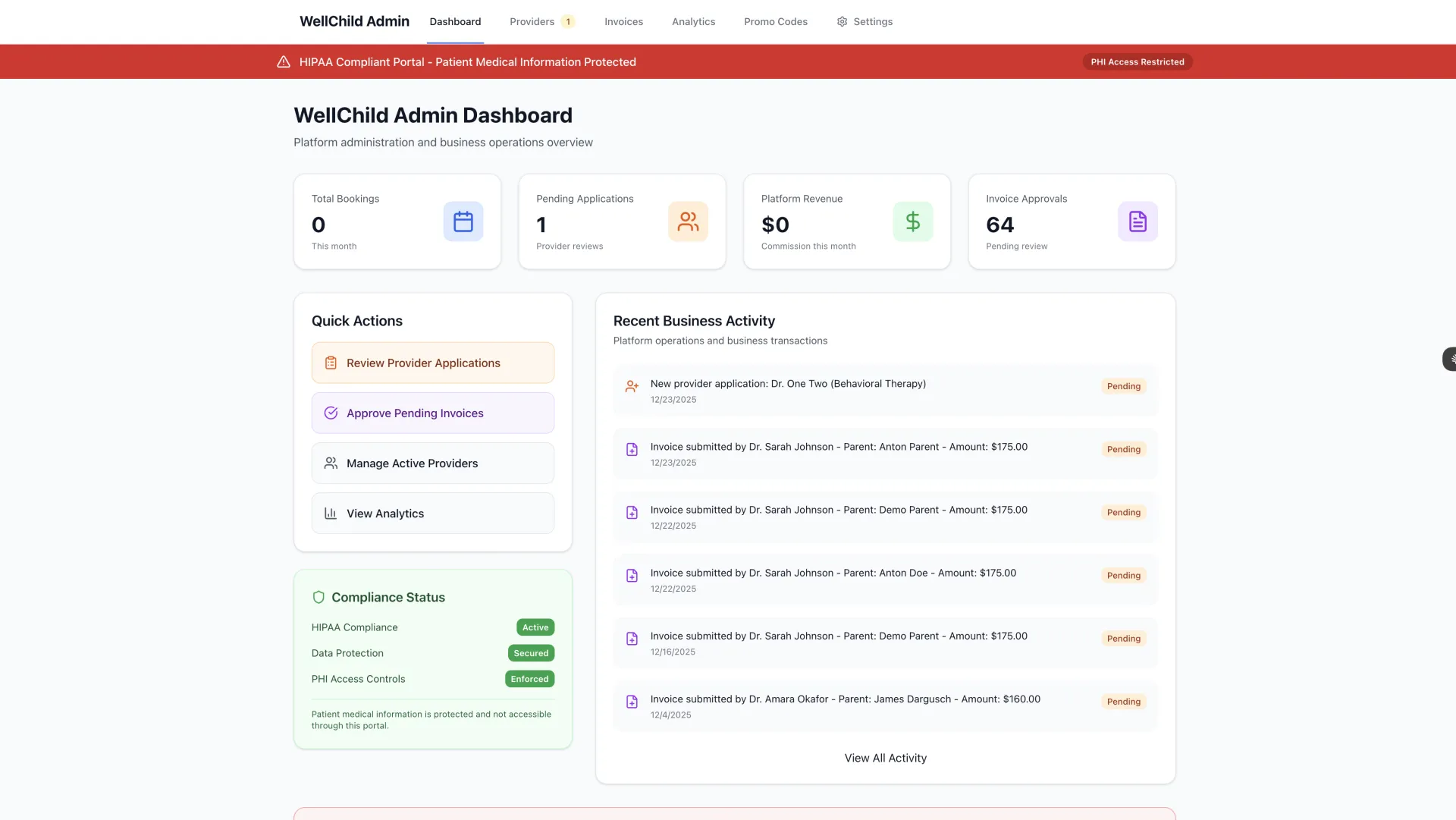Click the PHI Access Restricted badge
1456x820 pixels.
click(1137, 61)
